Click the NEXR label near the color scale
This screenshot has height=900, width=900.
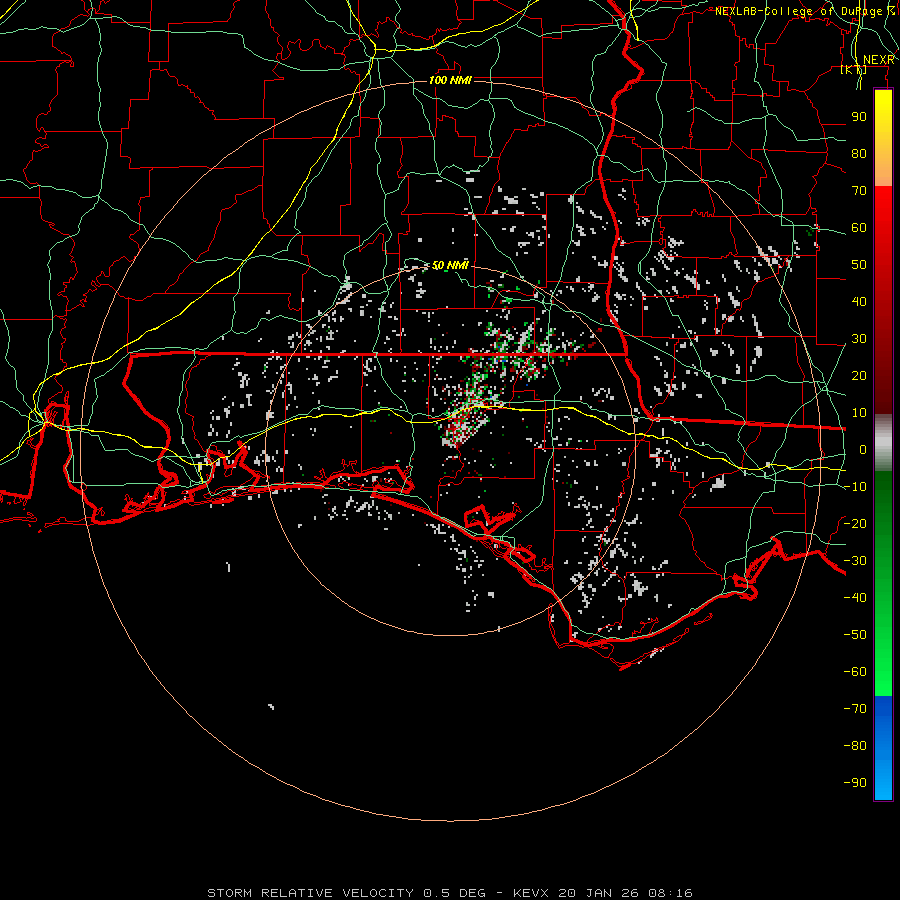(x=879, y=60)
